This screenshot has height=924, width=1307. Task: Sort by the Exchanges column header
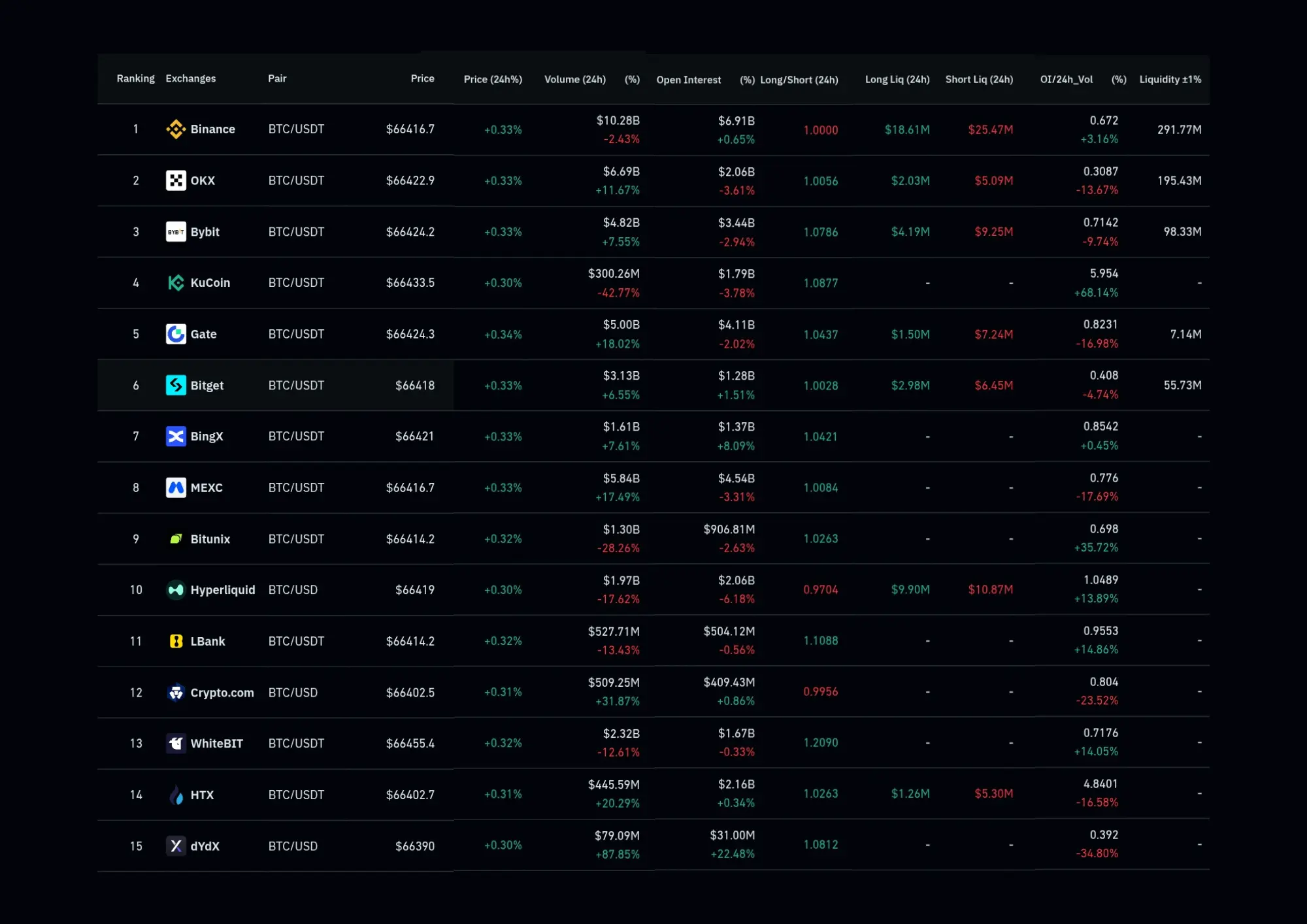point(191,78)
